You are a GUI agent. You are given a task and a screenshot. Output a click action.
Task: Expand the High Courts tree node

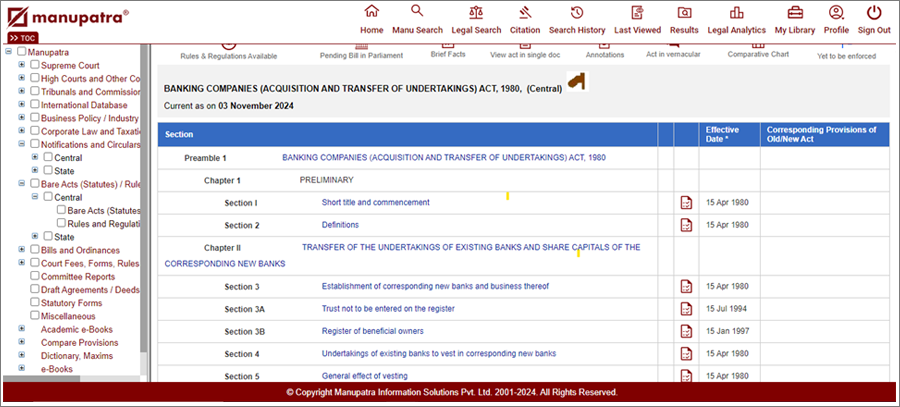(x=22, y=78)
